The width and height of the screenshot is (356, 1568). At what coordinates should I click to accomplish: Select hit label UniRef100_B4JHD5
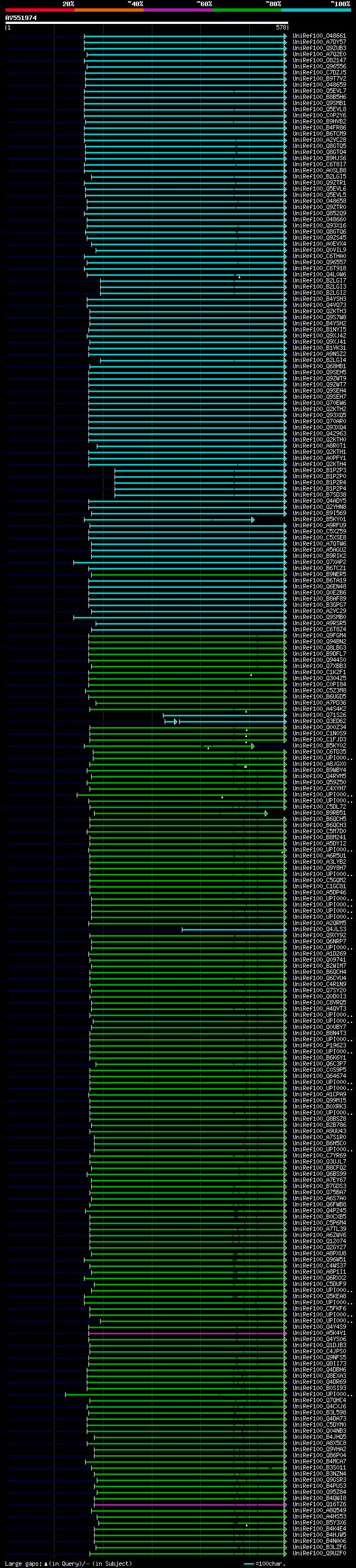319,1437
